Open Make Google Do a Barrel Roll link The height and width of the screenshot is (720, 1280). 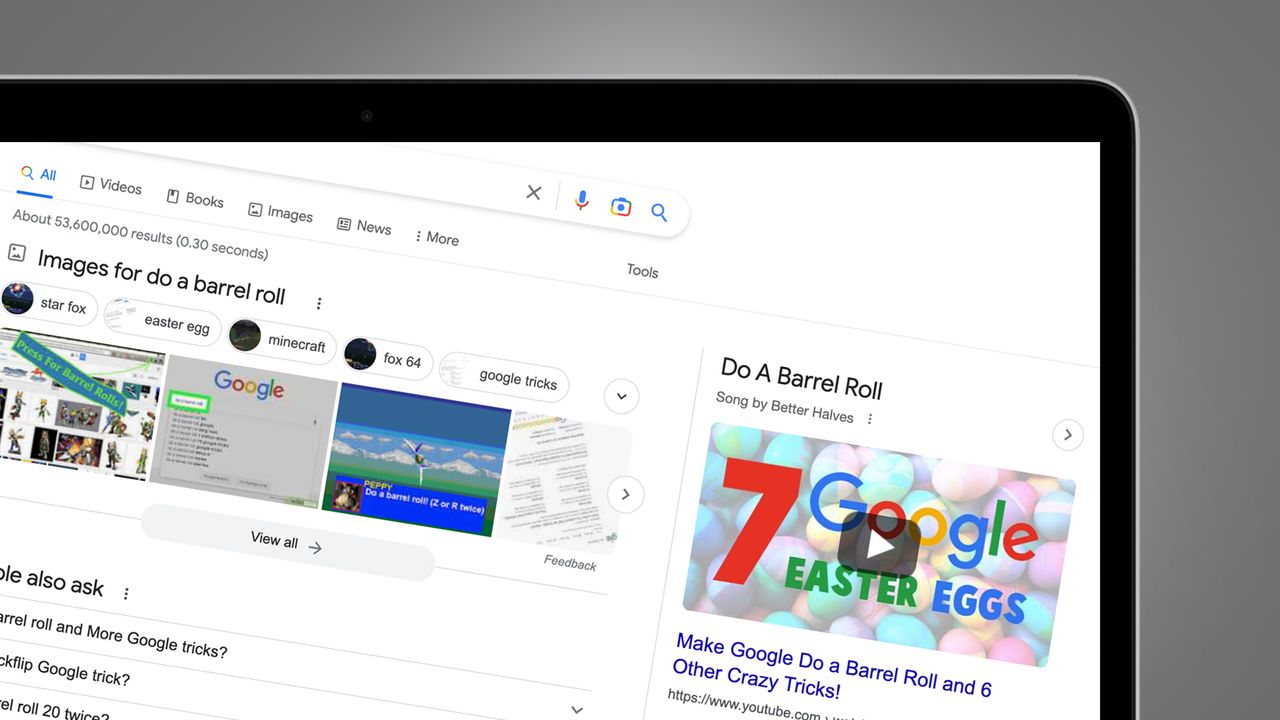pyautogui.click(x=832, y=667)
